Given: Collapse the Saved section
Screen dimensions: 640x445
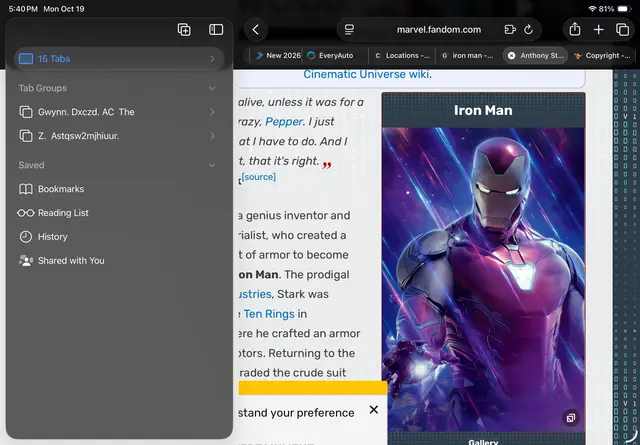Looking at the screenshot, I should pos(212,165).
